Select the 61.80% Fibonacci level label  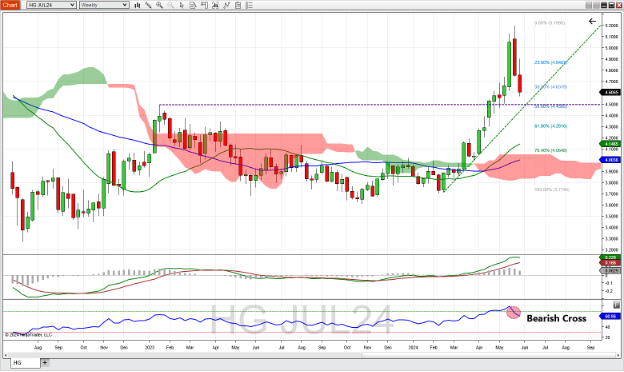[550, 126]
